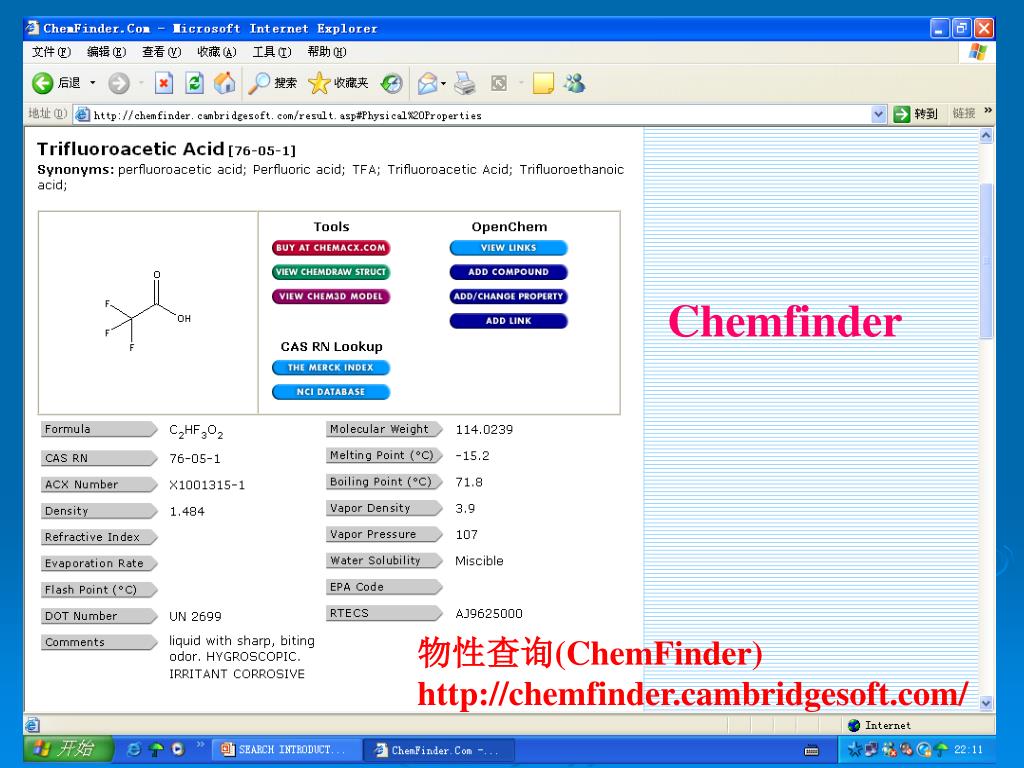
Task: Open the 查看(V) View menu
Action: [x=161, y=52]
